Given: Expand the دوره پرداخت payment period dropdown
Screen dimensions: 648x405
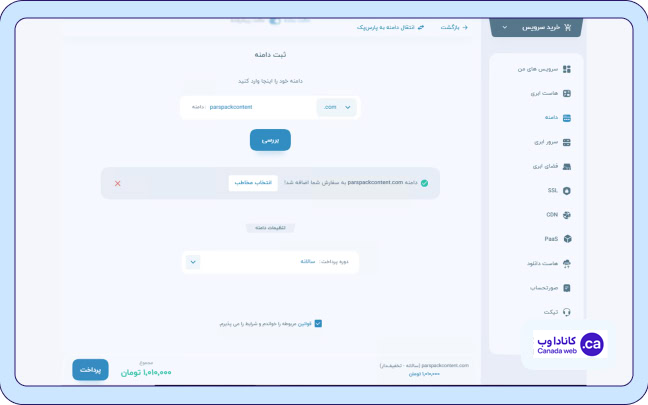Looking at the screenshot, I should (x=193, y=261).
